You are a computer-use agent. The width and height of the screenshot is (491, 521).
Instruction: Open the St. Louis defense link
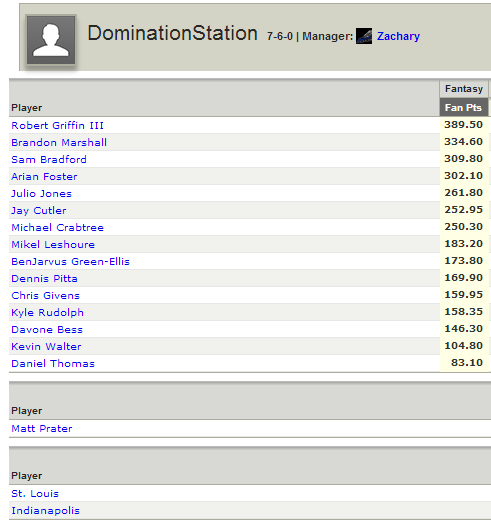(x=35, y=493)
